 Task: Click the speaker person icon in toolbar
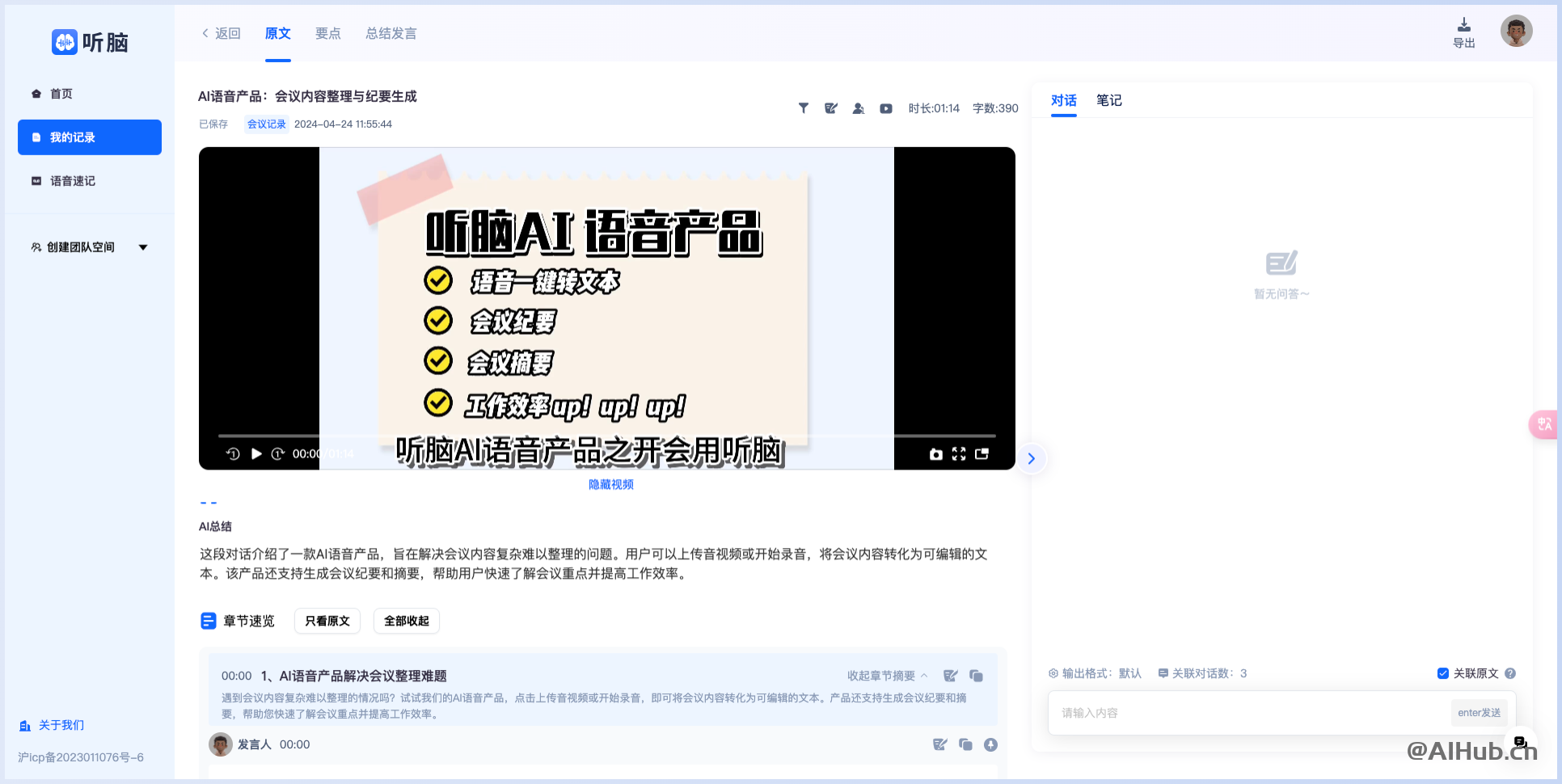[x=859, y=108]
